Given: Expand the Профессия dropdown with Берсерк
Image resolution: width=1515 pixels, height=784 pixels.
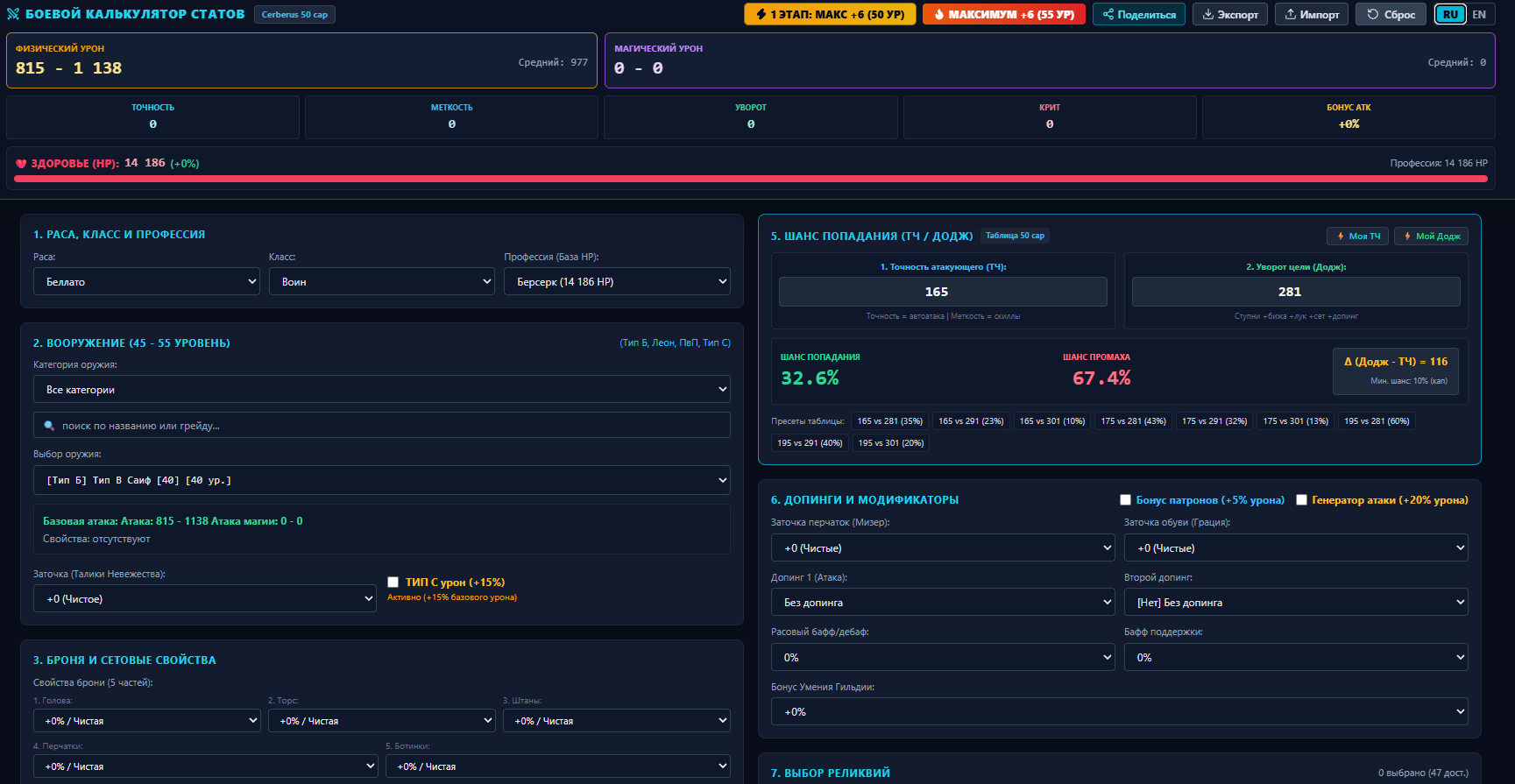Looking at the screenshot, I should pos(617,281).
